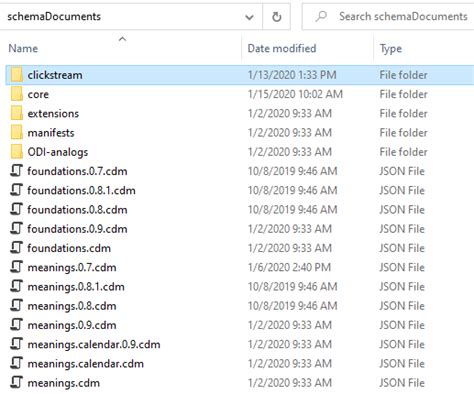
Task: Sort files by Name column header
Action: [23, 49]
